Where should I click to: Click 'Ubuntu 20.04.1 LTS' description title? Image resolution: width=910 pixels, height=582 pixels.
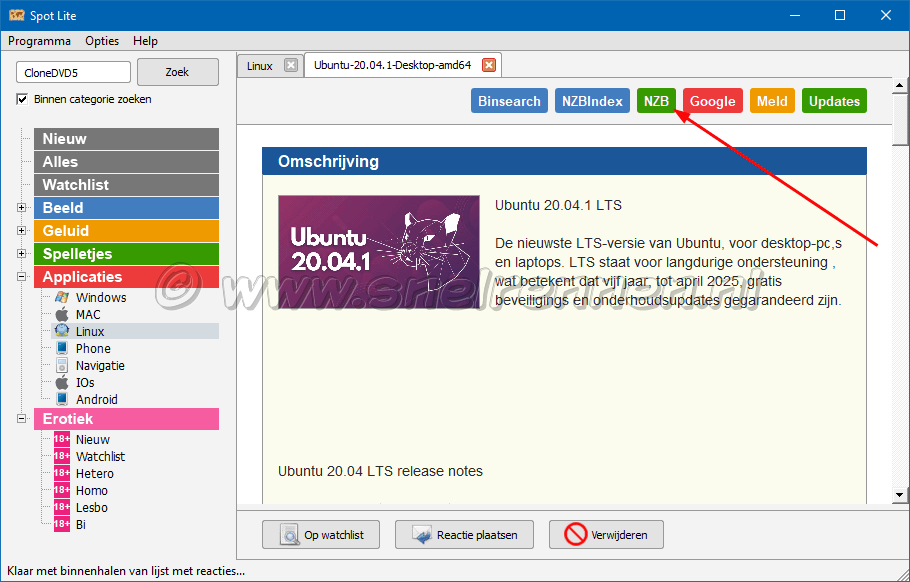pos(558,205)
